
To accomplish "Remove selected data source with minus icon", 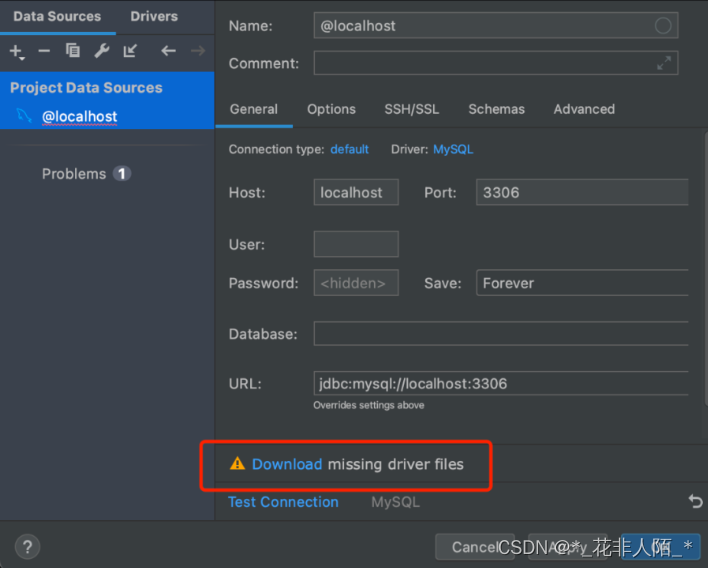I will click(44, 51).
